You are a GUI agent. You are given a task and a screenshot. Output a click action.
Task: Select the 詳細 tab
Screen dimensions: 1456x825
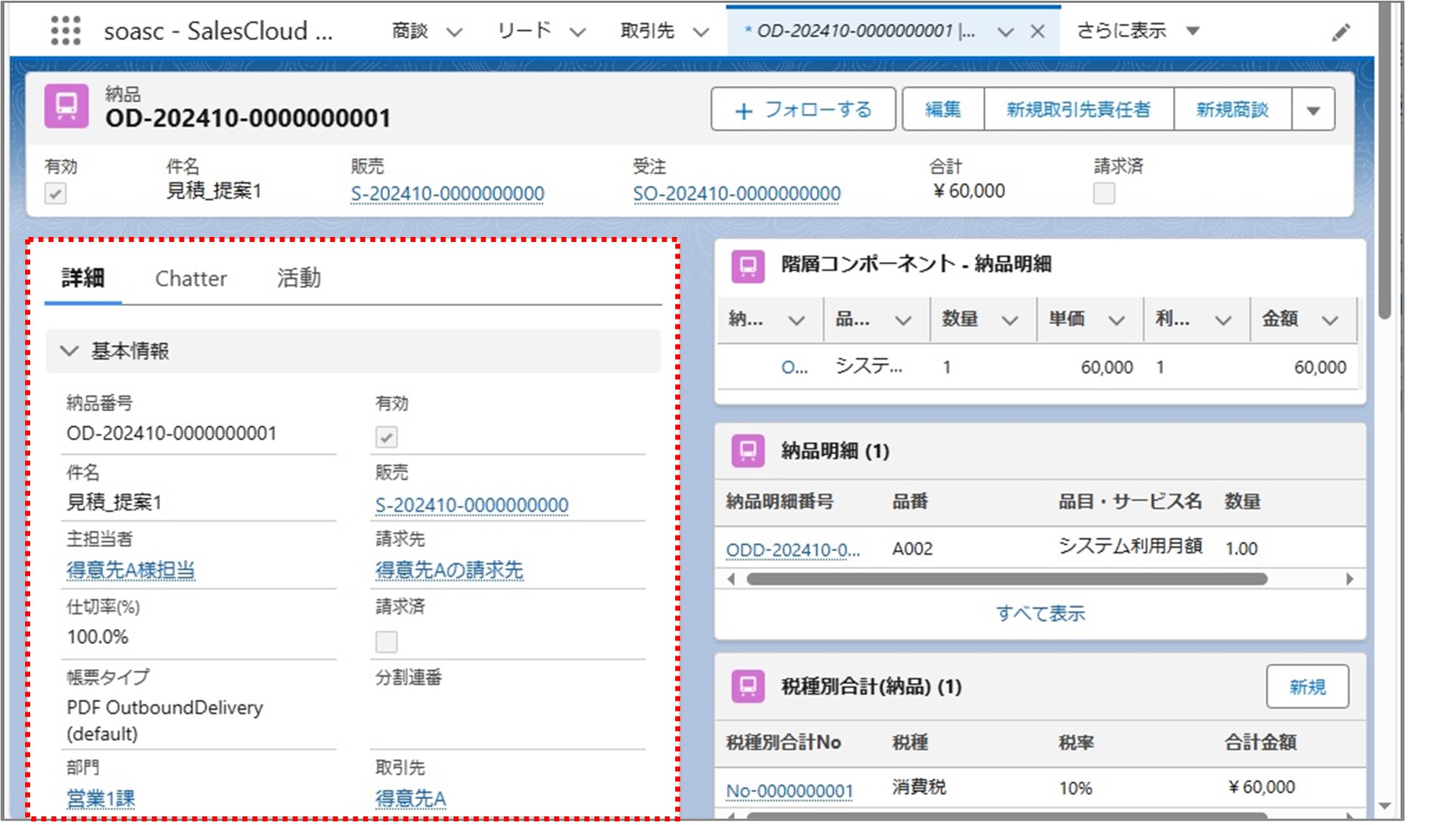click(83, 278)
